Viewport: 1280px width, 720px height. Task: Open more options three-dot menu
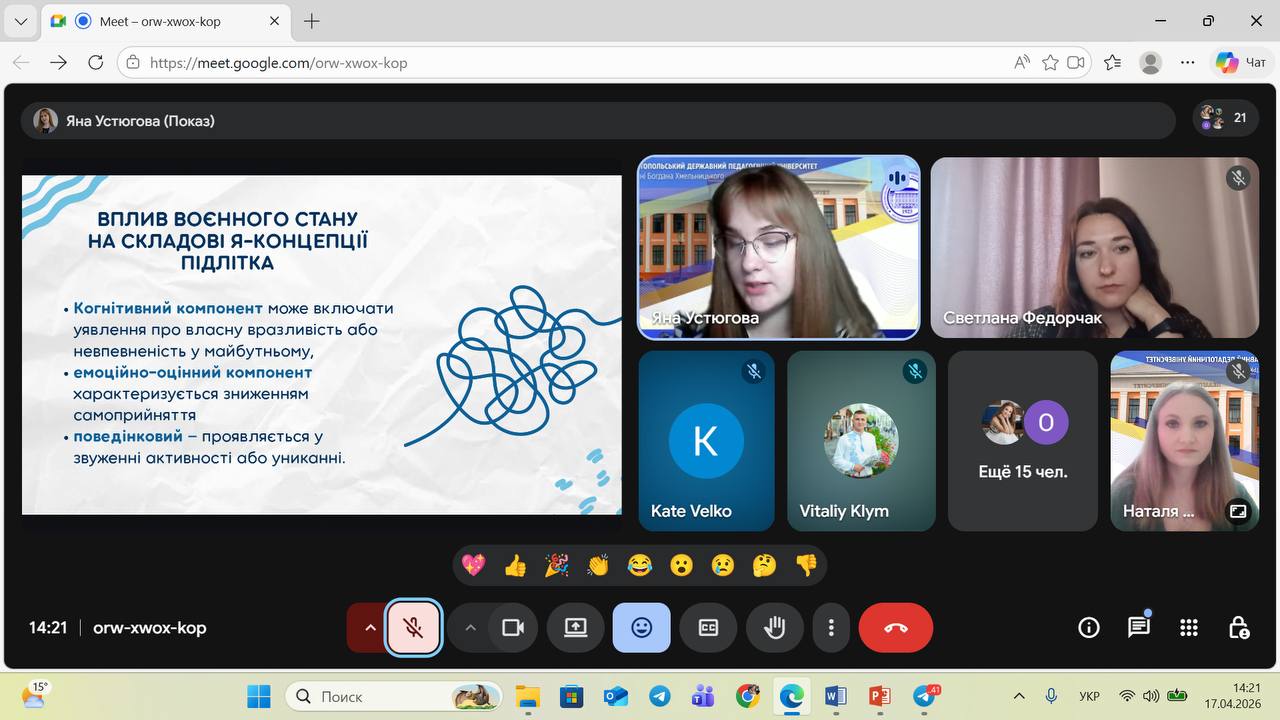pos(831,628)
